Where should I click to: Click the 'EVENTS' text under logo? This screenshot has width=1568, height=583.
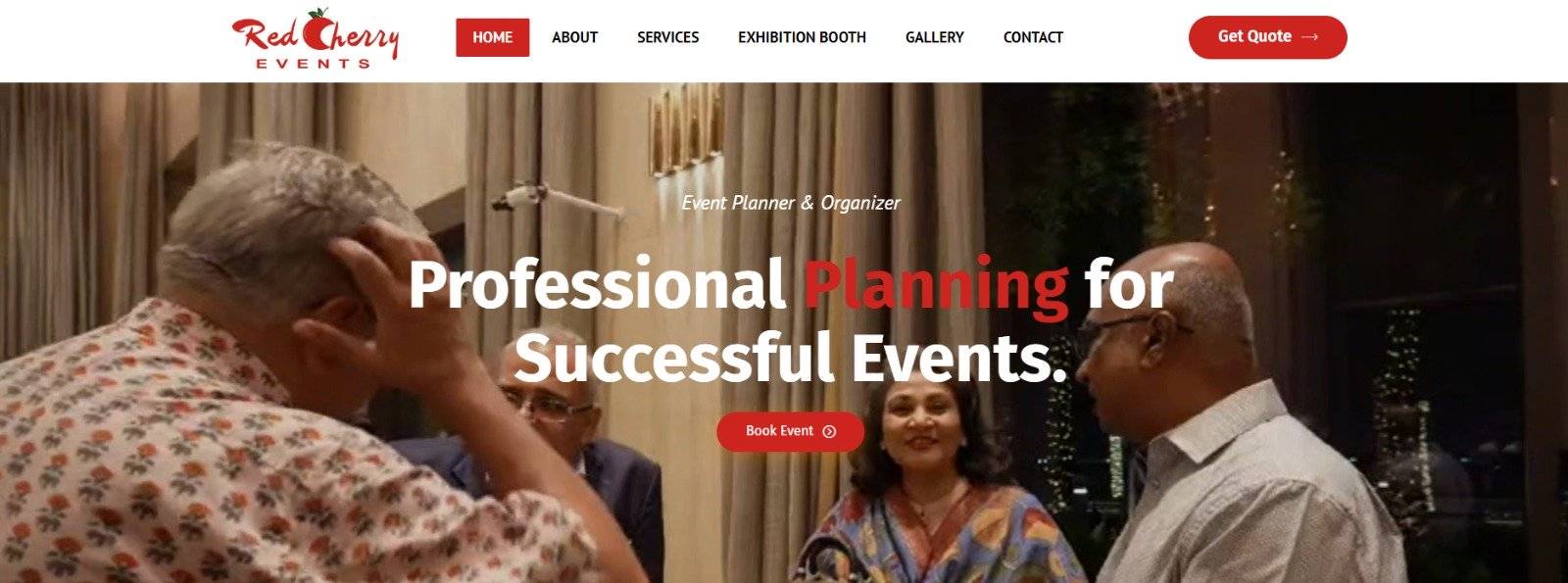[314, 64]
